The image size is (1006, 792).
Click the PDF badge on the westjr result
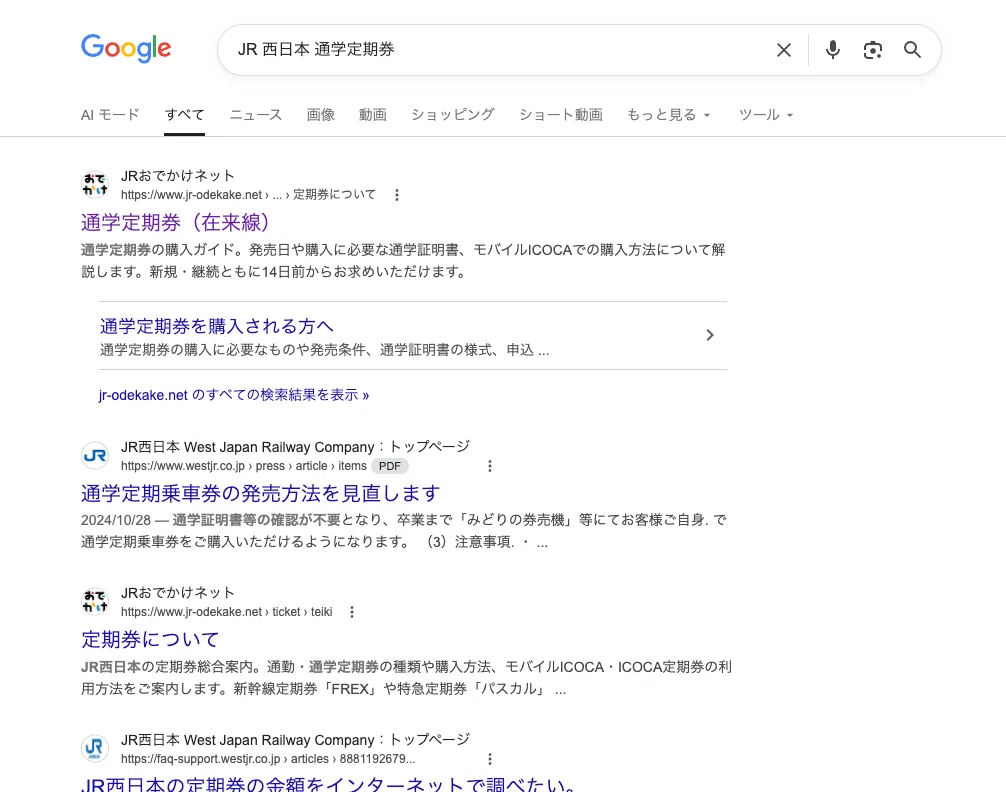[389, 466]
